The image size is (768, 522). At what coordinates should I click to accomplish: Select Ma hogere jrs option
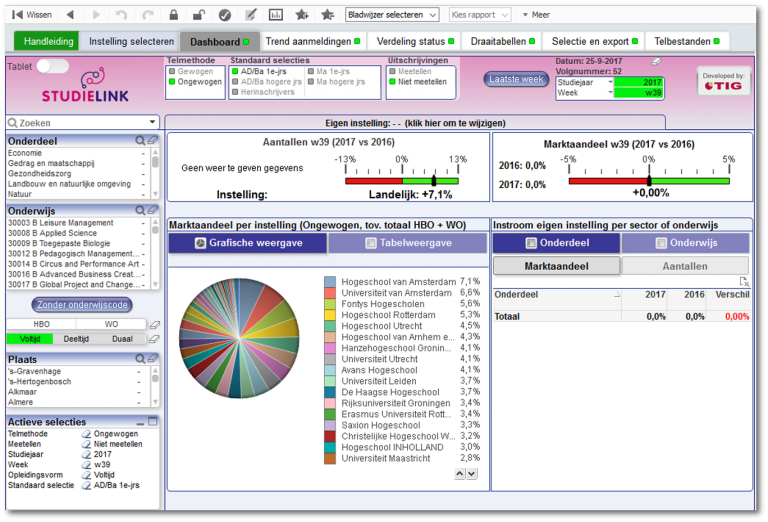pos(336,82)
